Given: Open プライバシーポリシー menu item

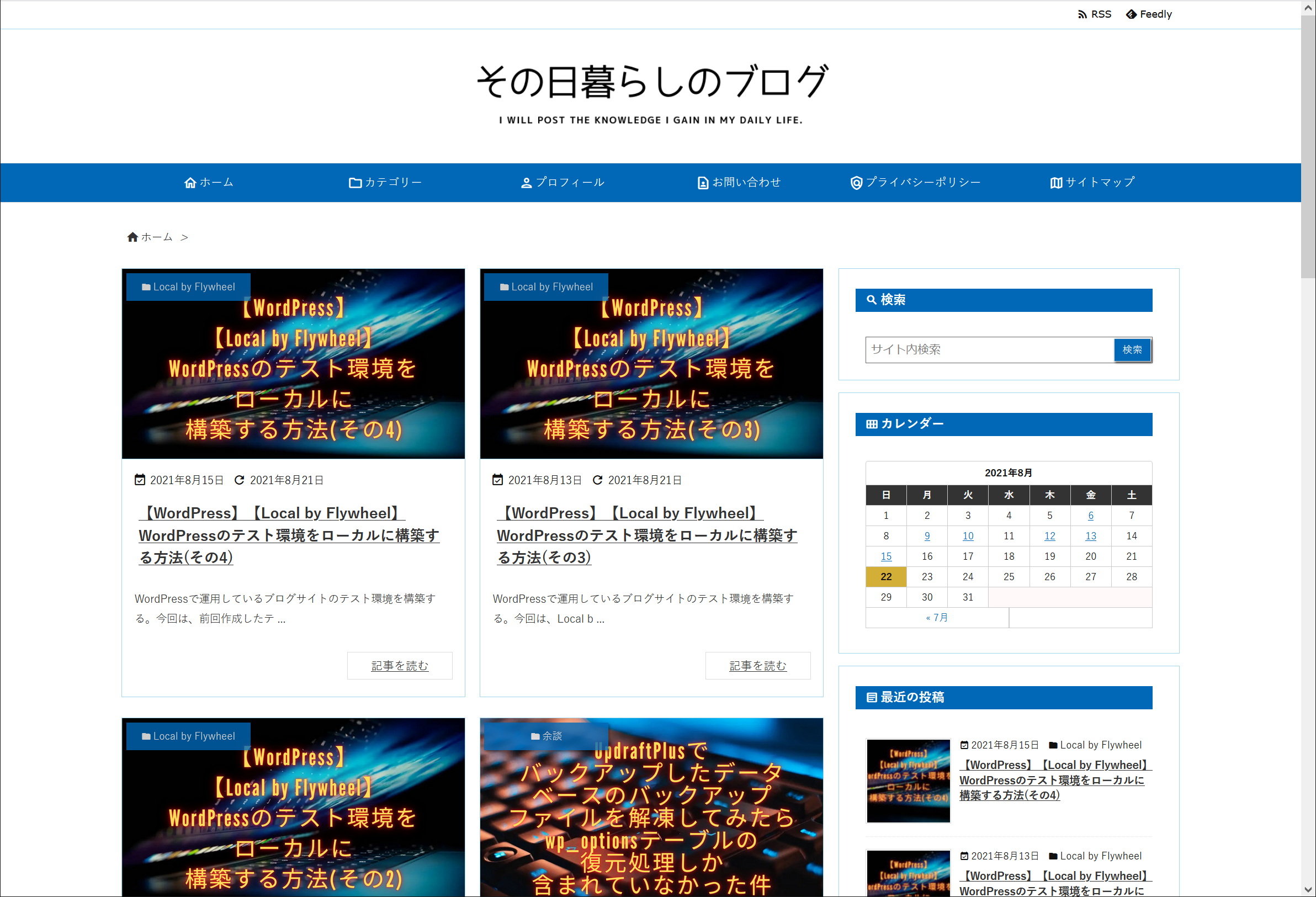Looking at the screenshot, I should tap(915, 182).
